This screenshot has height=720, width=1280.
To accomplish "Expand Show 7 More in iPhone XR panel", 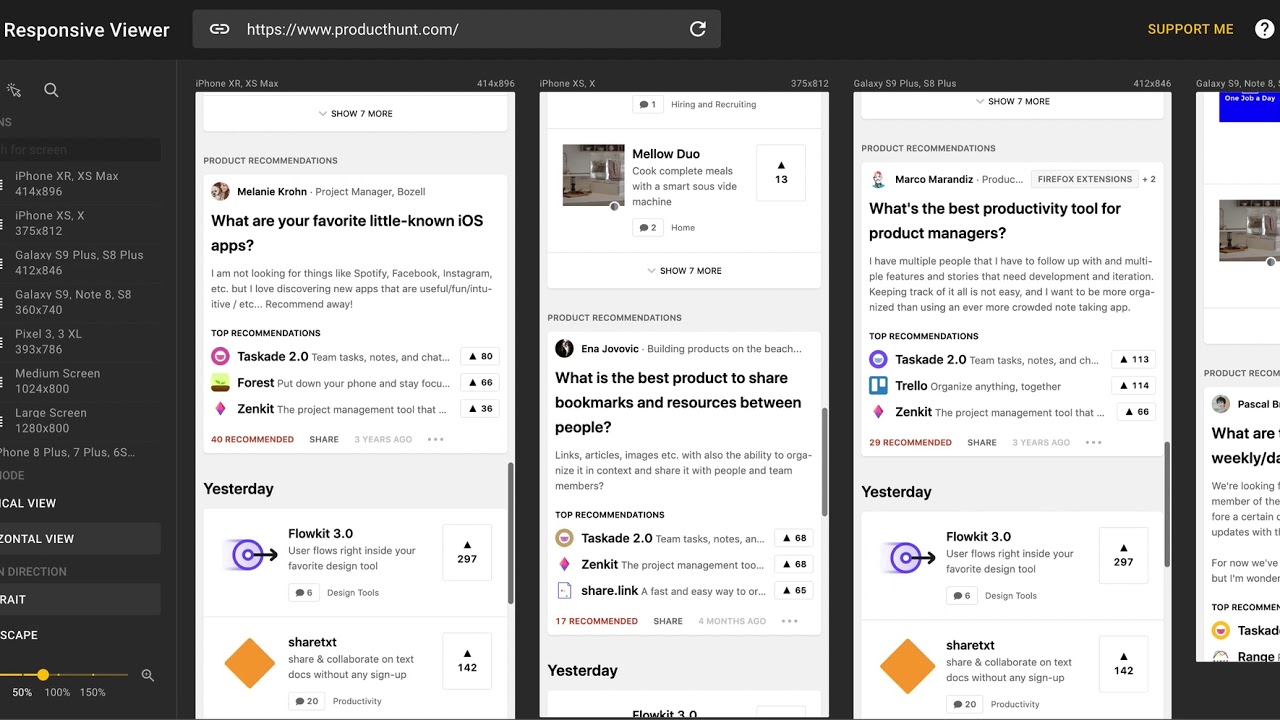I will pyautogui.click(x=355, y=113).
